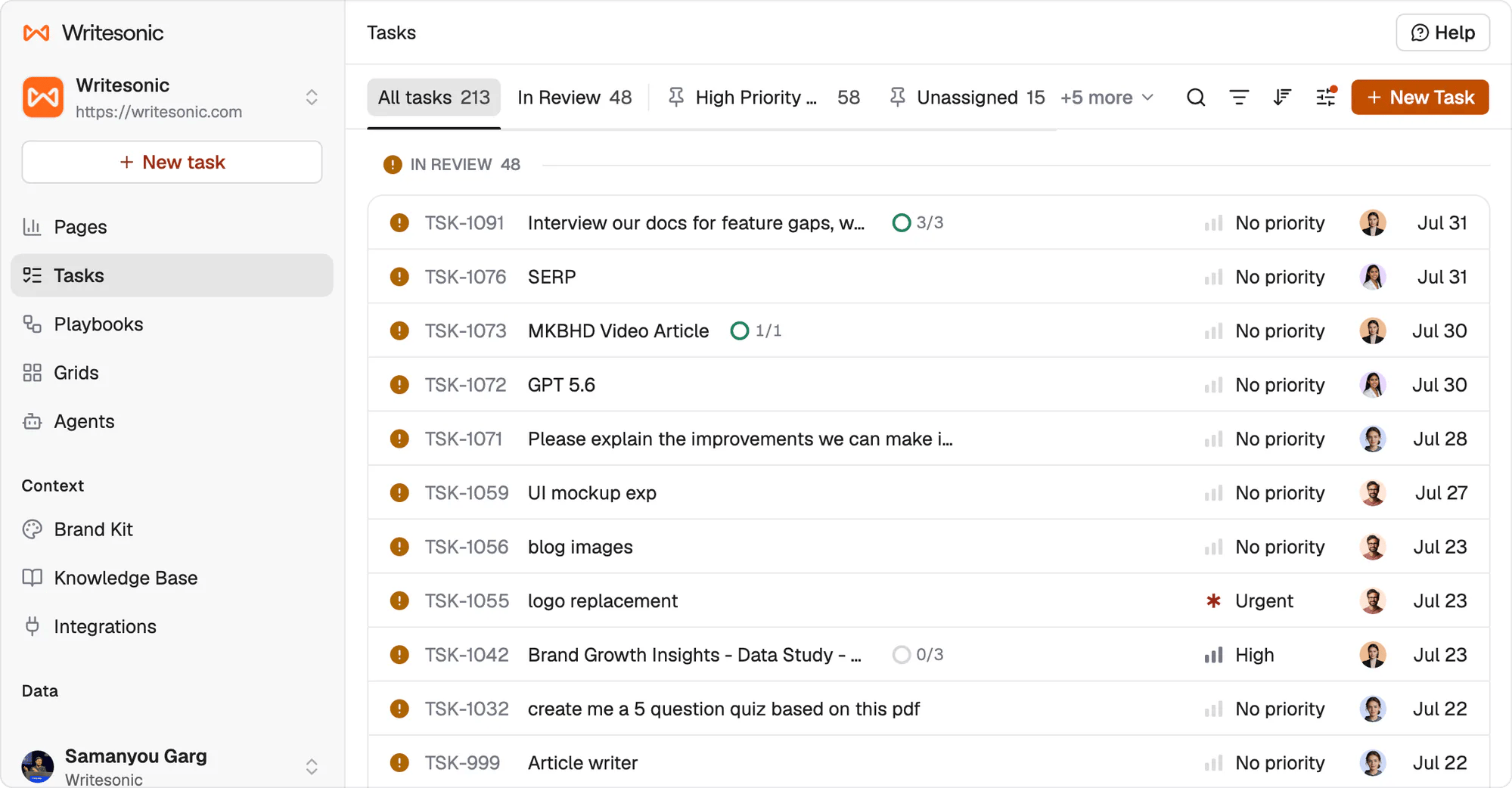Open task 'GPT 5.6'
This screenshot has width=1512, height=788.
(562, 385)
